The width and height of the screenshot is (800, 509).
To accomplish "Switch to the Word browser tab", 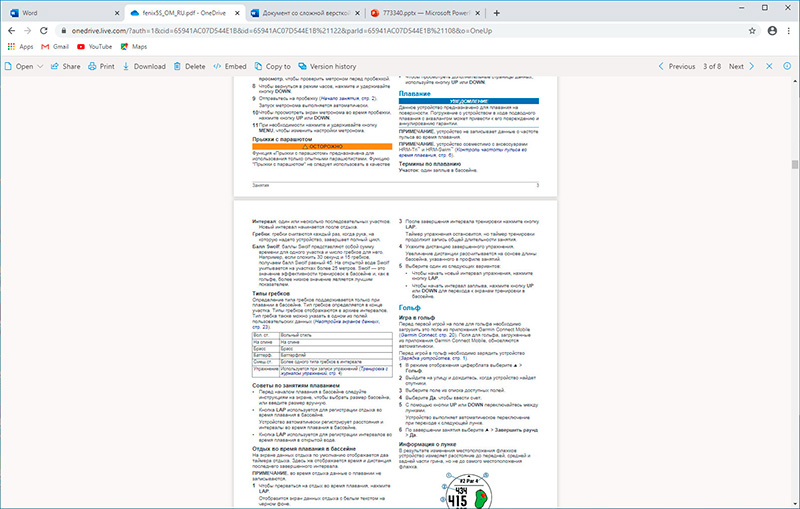I will click(50, 11).
